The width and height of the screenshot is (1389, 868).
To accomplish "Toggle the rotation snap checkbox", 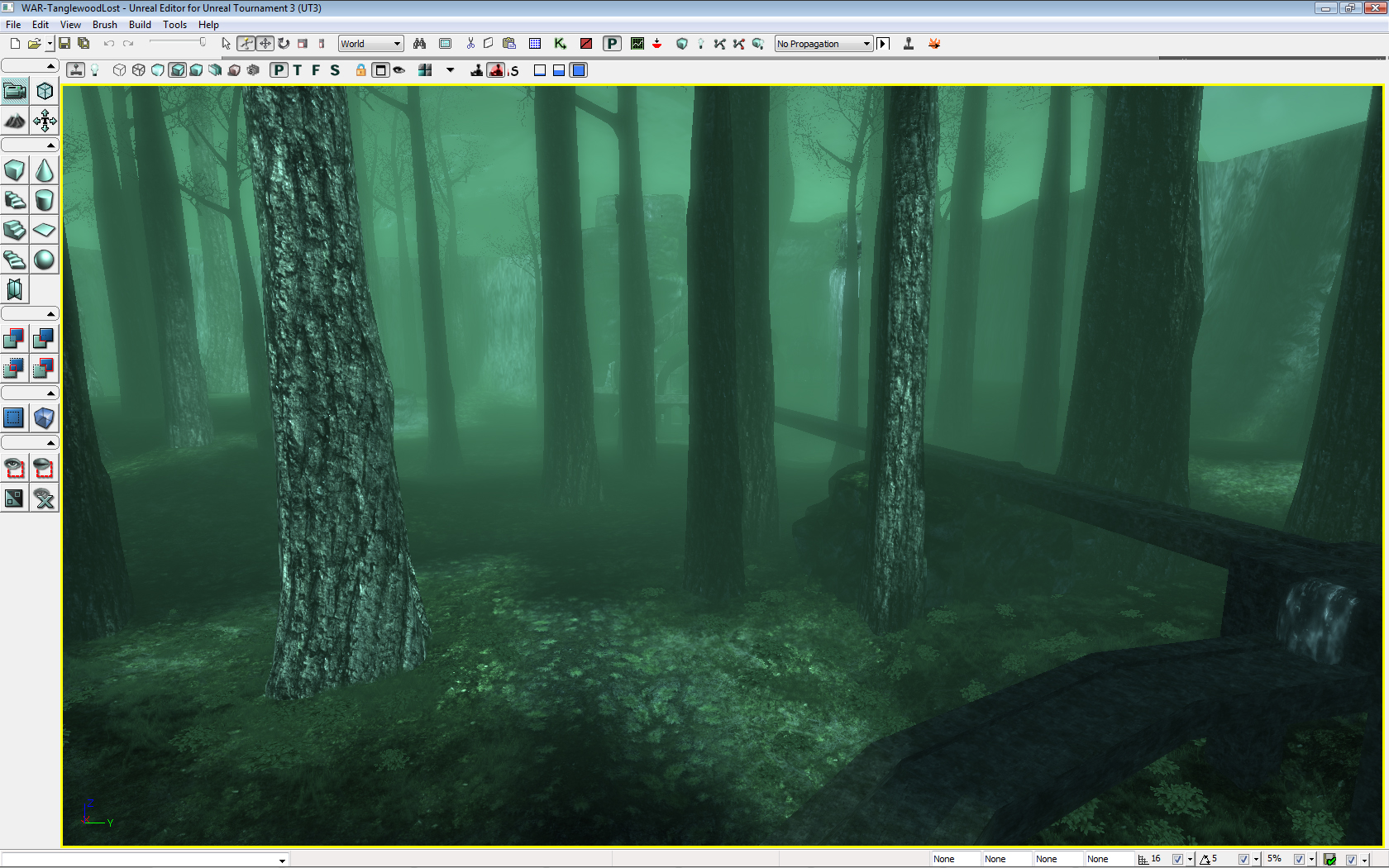I will click(1243, 860).
